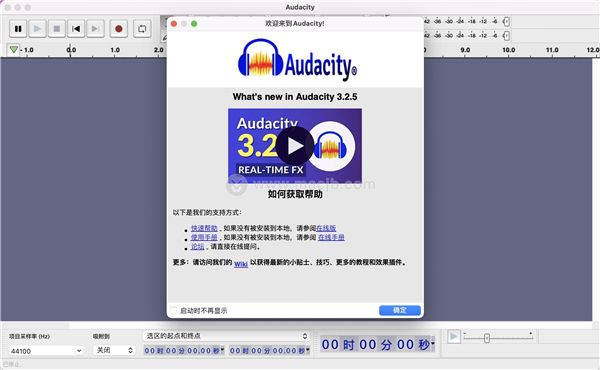Open the project sample rate 44100 dropdown
Viewport: 600px width, 370px height.
(46, 350)
